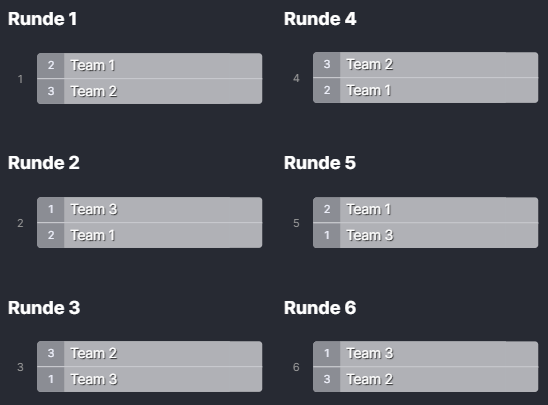The width and height of the screenshot is (548, 405).
Task: Select Team 2 row in Runde 3 match
Action: (x=150, y=354)
